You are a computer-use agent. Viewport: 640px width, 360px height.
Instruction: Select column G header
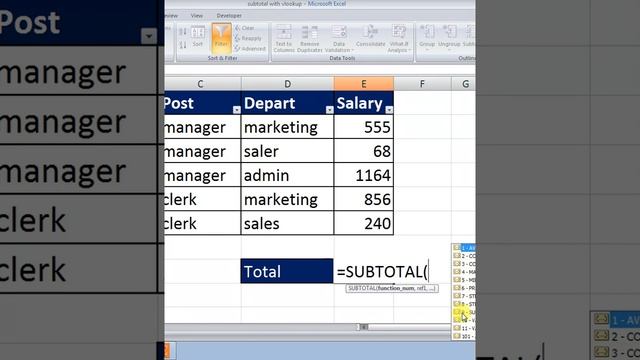(464, 84)
